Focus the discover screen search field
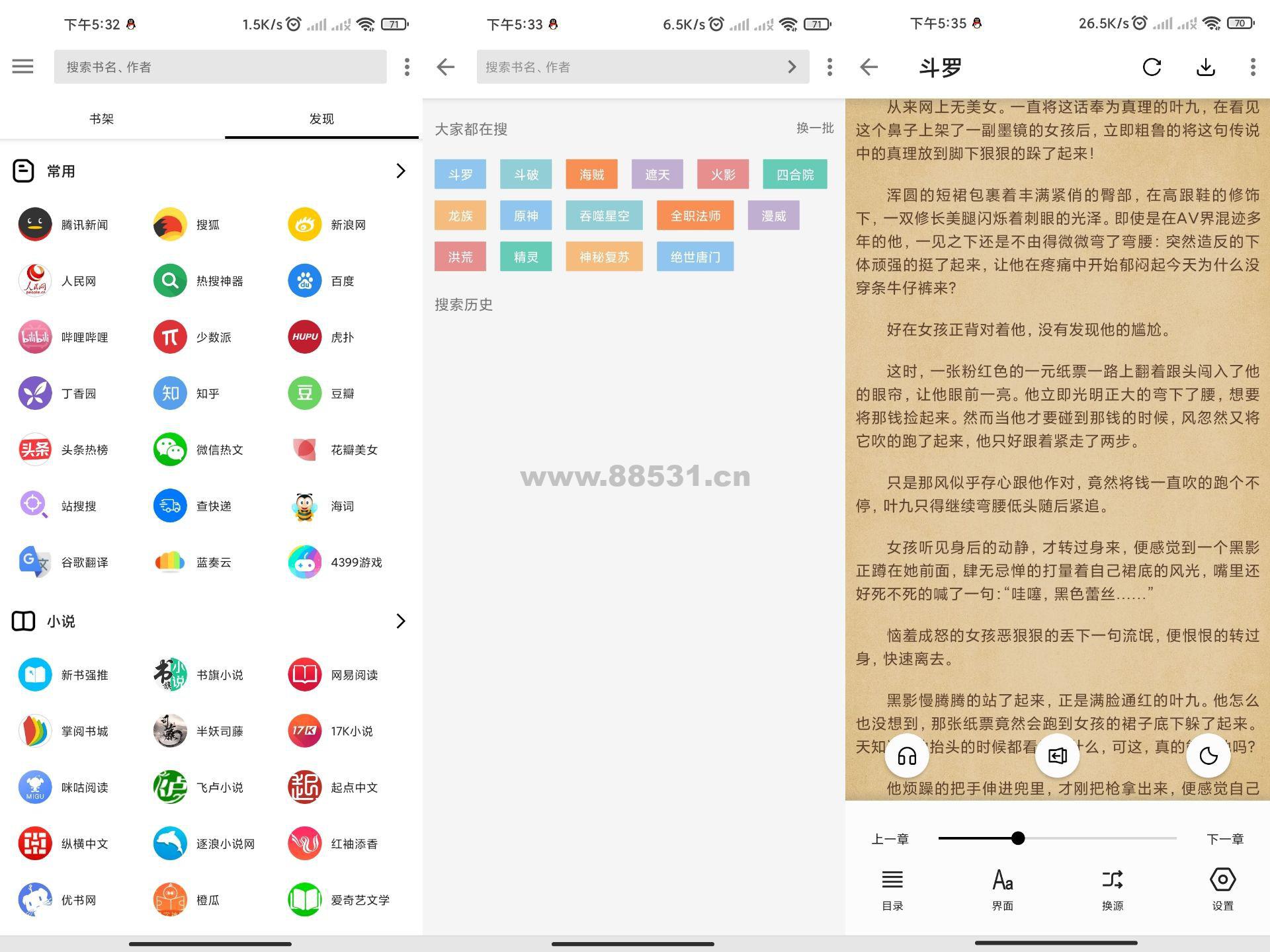Viewport: 1270px width, 952px height. pos(220,67)
